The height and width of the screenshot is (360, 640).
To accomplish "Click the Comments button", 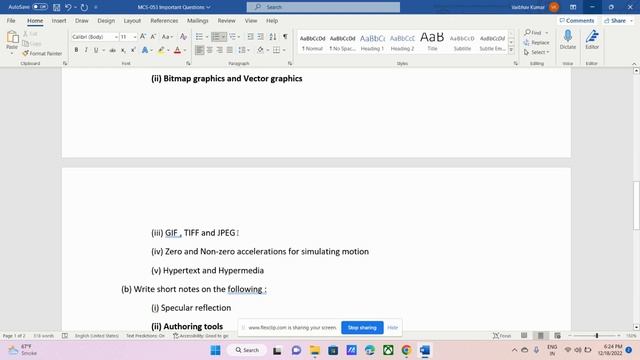I will 577,20.
